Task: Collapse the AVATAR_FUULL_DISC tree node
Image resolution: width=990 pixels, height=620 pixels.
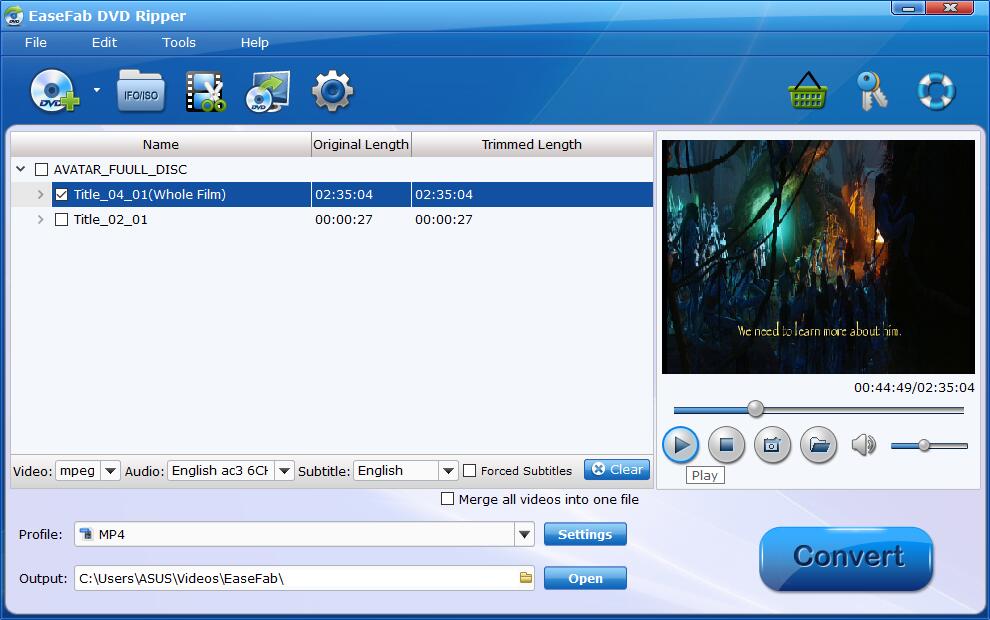Action: (x=20, y=170)
